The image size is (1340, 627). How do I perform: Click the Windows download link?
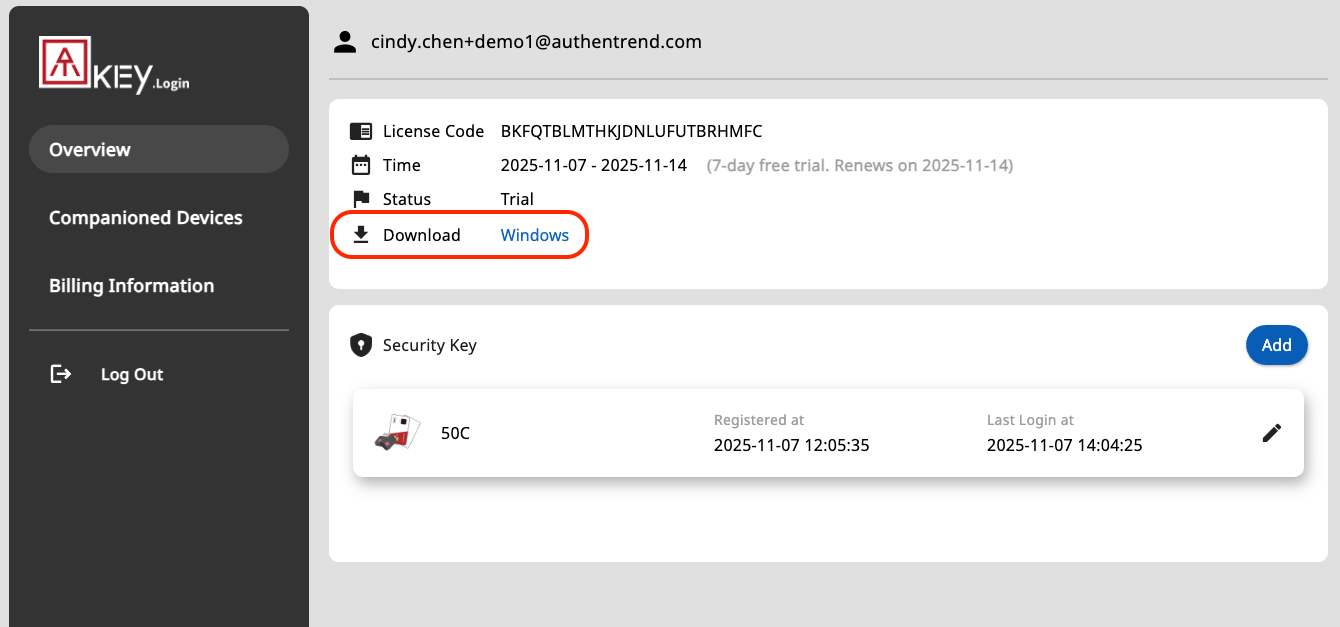pyautogui.click(x=535, y=234)
